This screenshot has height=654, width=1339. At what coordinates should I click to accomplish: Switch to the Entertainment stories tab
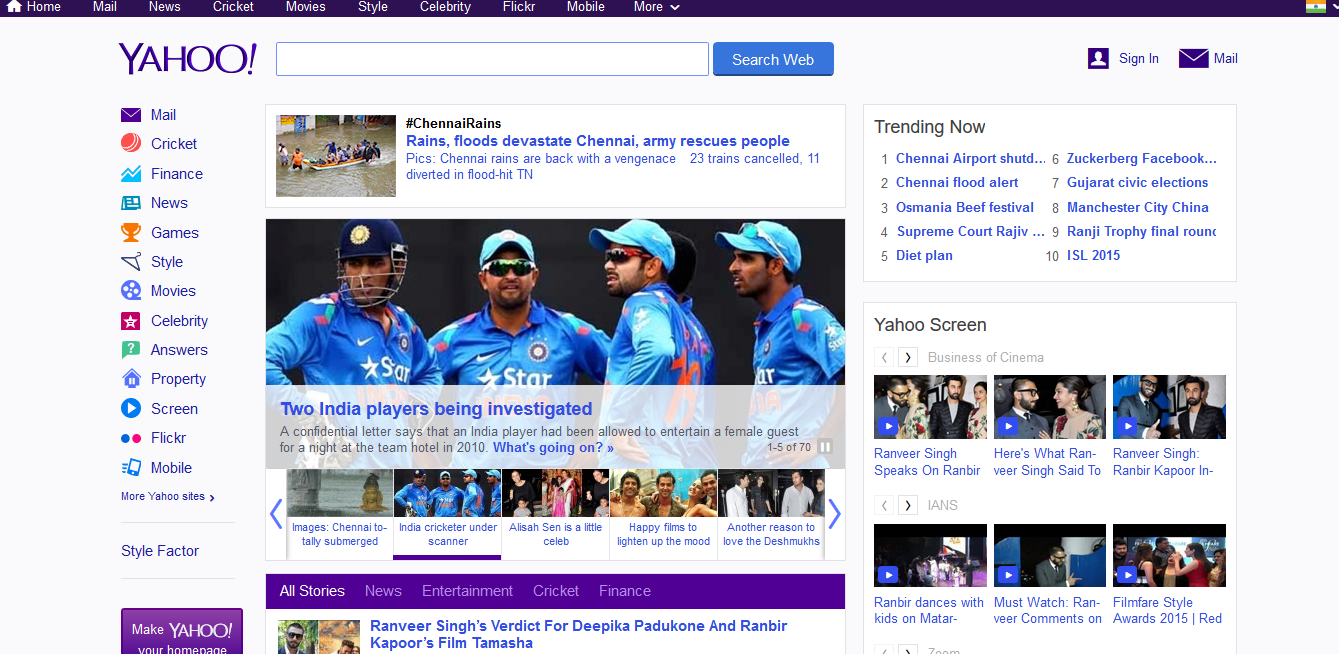click(467, 591)
